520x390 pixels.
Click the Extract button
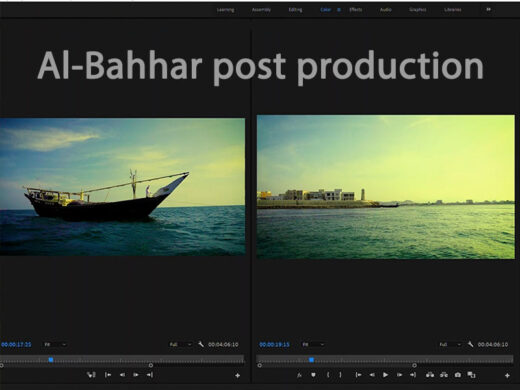coord(444,375)
